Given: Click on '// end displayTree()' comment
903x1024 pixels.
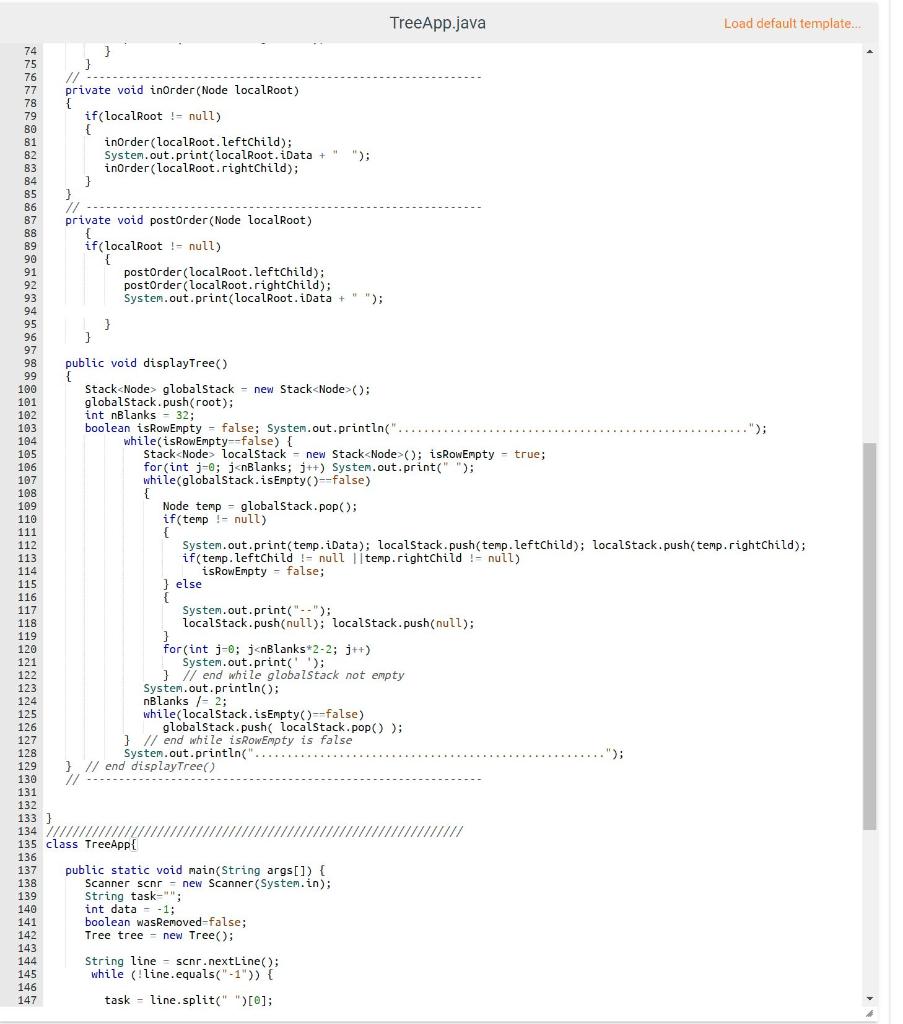Looking at the screenshot, I should click(150, 766).
